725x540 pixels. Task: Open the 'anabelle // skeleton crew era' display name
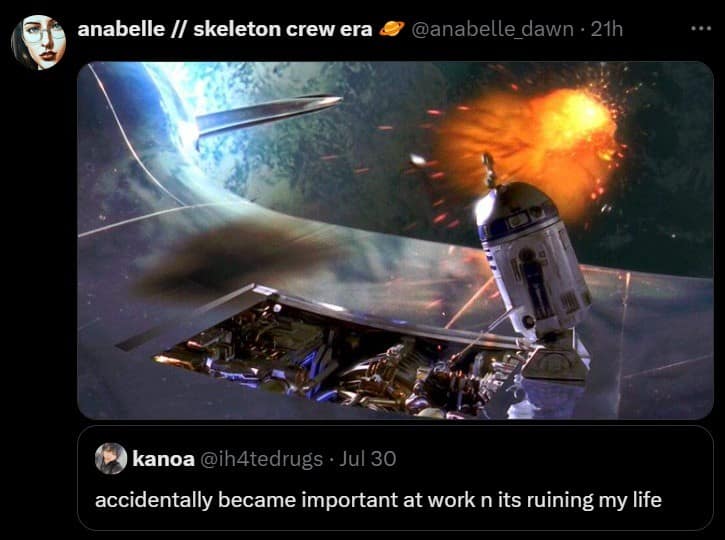[225, 29]
